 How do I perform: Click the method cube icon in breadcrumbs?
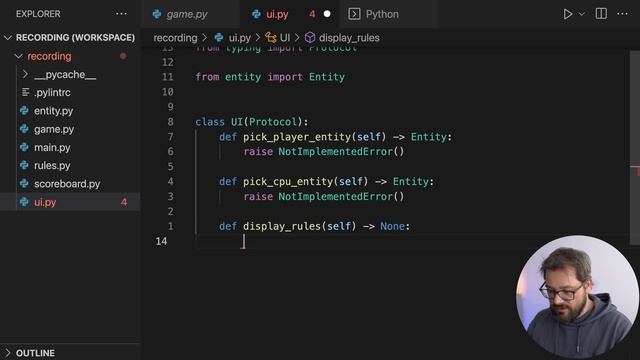[310, 38]
